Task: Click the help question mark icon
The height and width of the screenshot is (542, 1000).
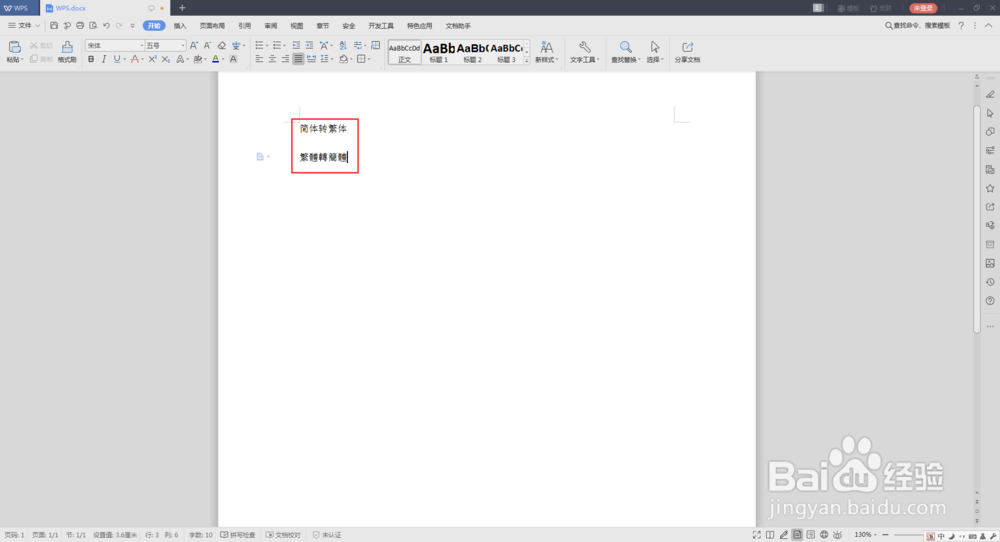Action: tap(961, 26)
